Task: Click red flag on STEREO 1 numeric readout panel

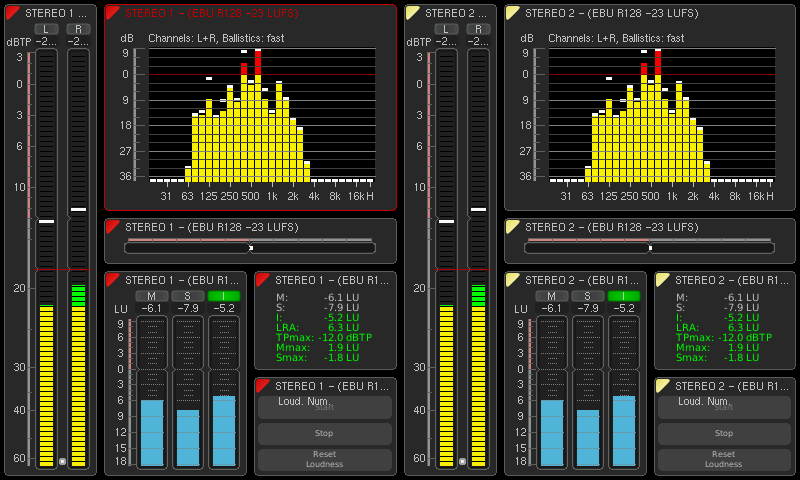Action: [x=262, y=280]
